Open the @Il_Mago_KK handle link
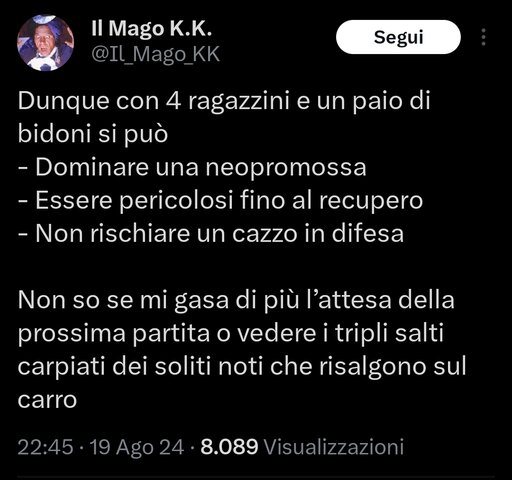 (156, 54)
